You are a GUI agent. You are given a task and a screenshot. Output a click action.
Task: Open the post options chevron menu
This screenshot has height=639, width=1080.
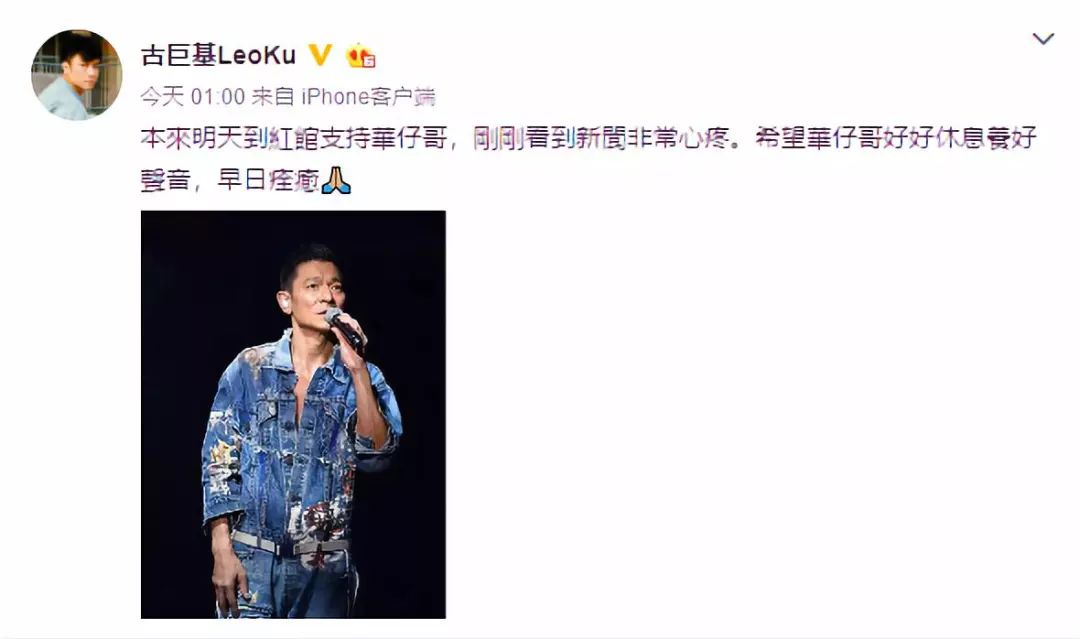[x=1043, y=39]
